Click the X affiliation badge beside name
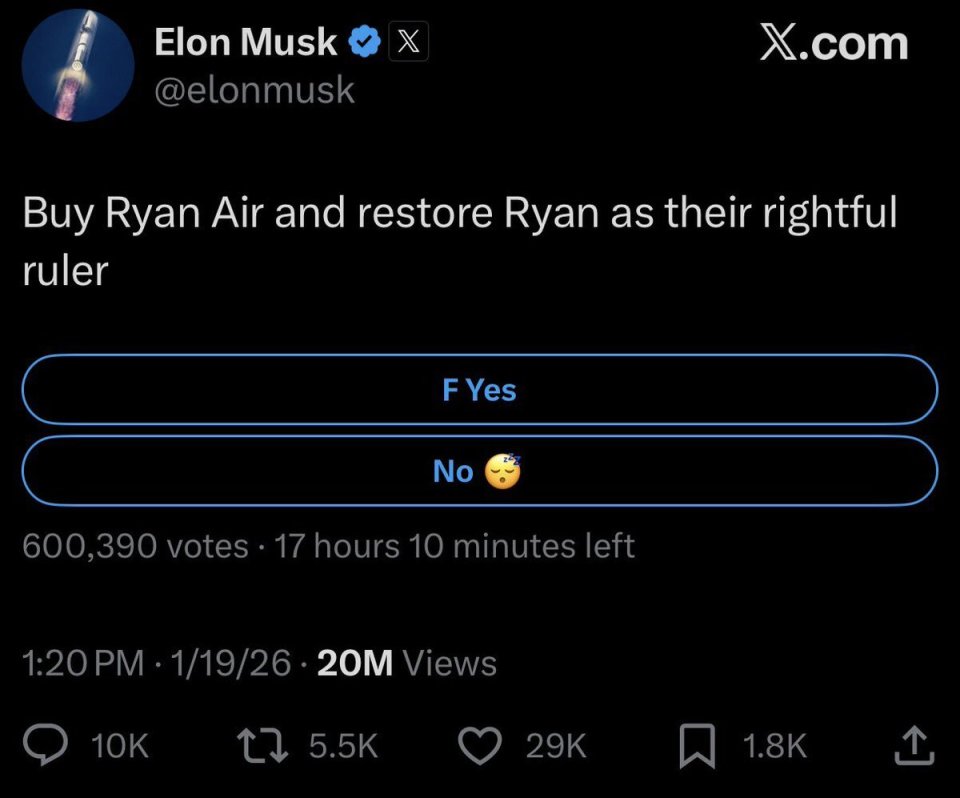960x798 pixels. (x=406, y=42)
